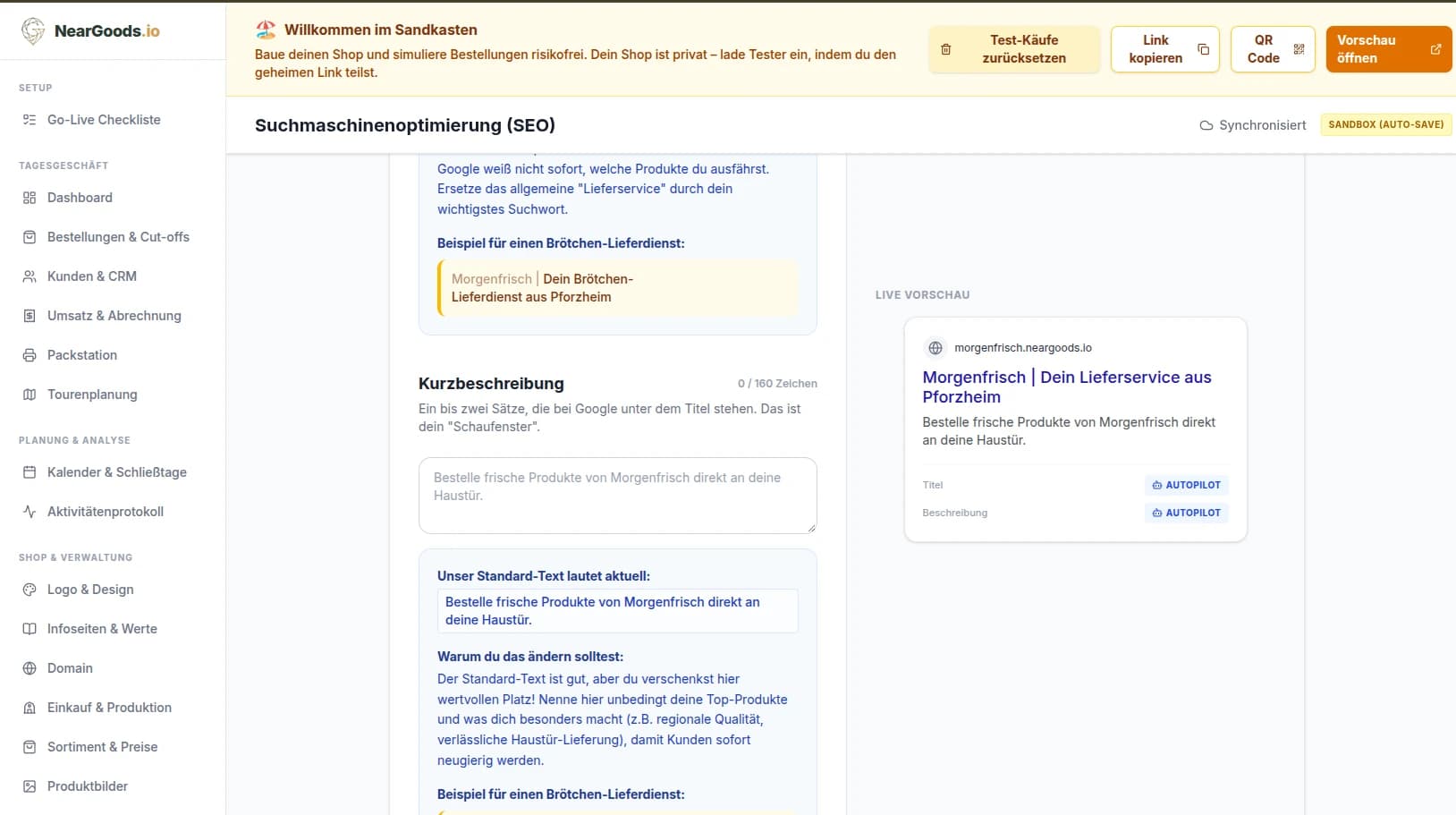Reset test purchases with Test-Käufe zurücksetzen
The height and width of the screenshot is (815, 1456).
click(1014, 49)
